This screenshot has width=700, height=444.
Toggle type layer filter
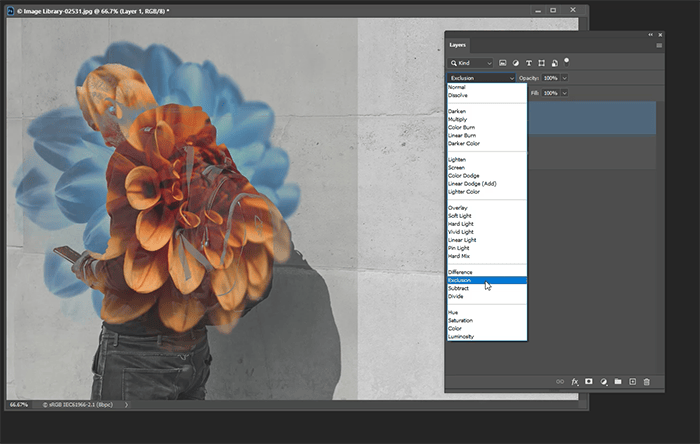(528, 62)
